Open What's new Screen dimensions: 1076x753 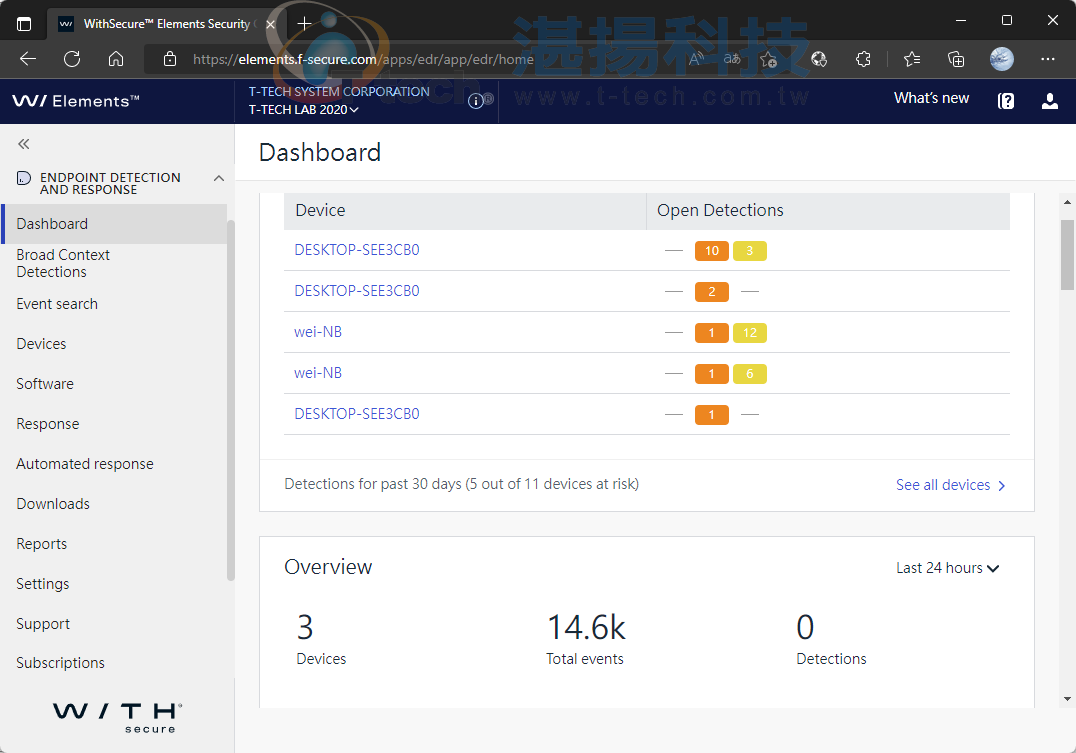coord(931,98)
